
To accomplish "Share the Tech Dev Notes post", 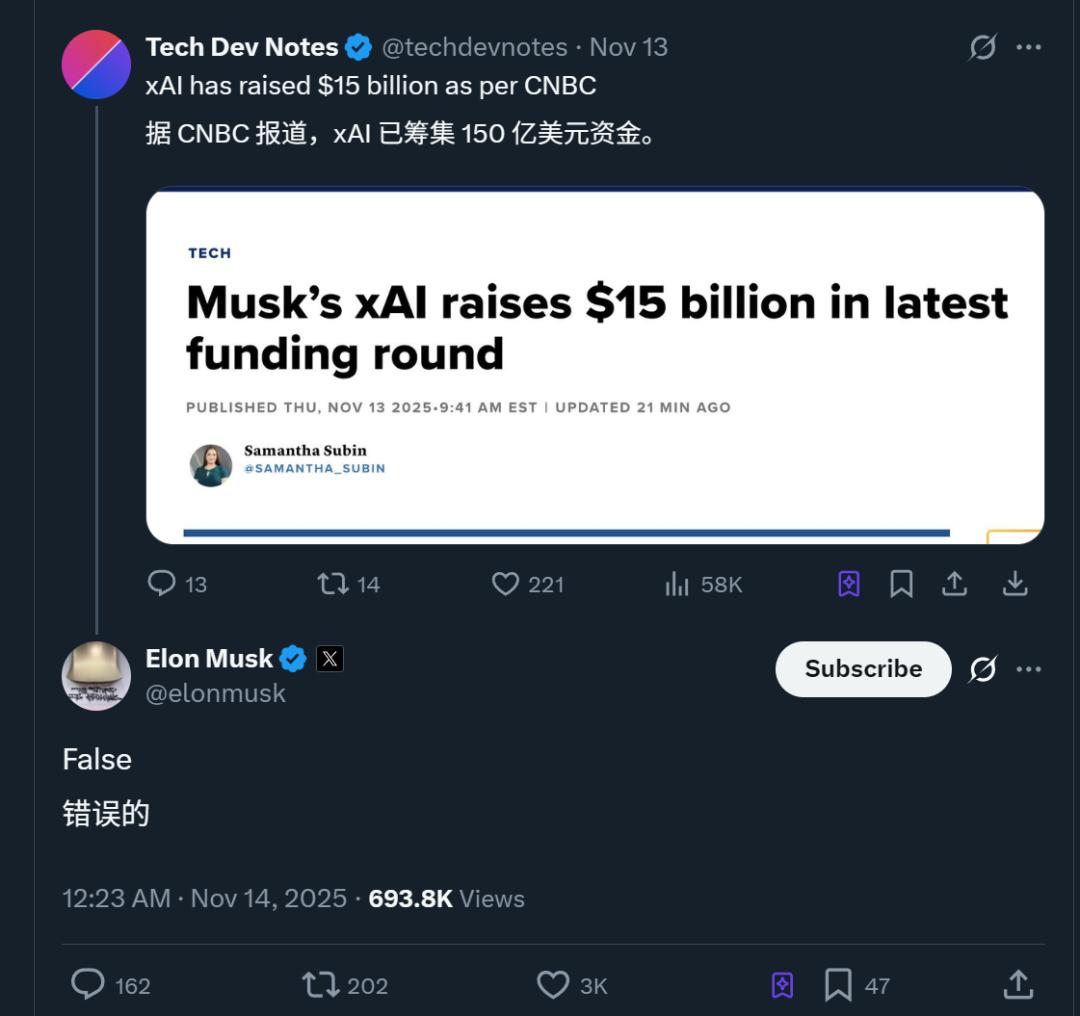I will click(955, 584).
